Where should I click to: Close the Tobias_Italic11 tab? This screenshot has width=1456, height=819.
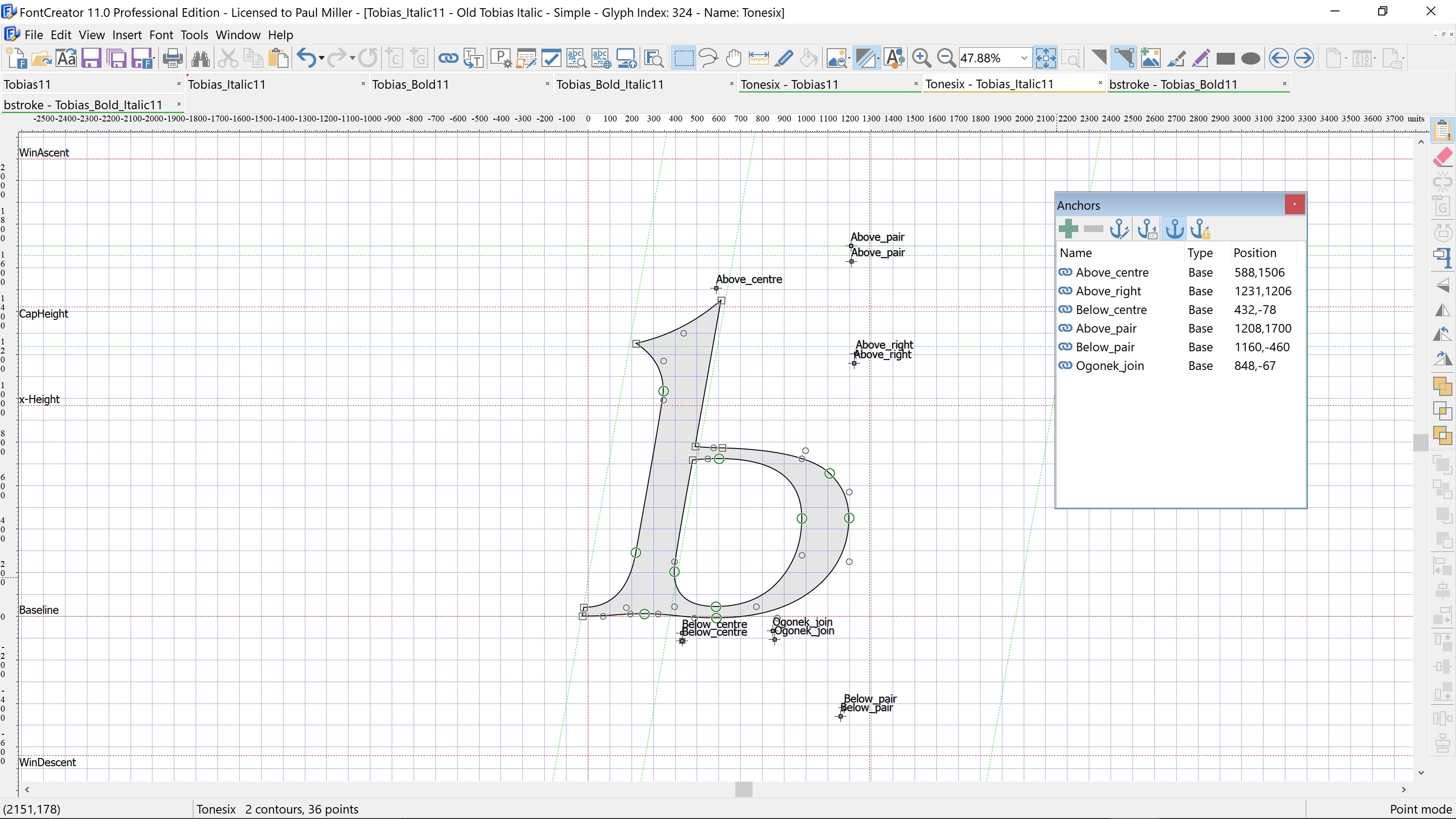click(363, 84)
